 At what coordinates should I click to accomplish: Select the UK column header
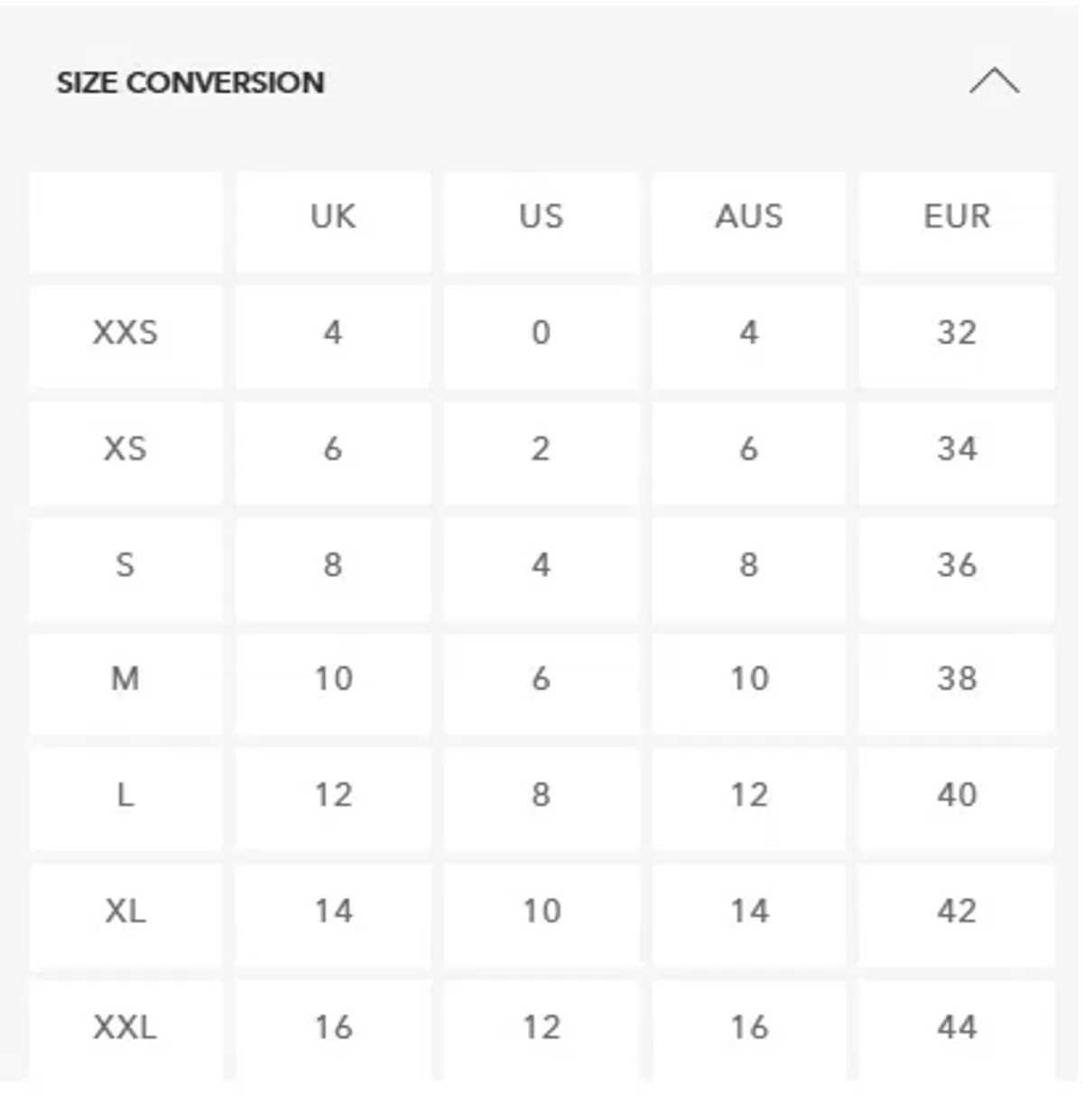(x=333, y=217)
